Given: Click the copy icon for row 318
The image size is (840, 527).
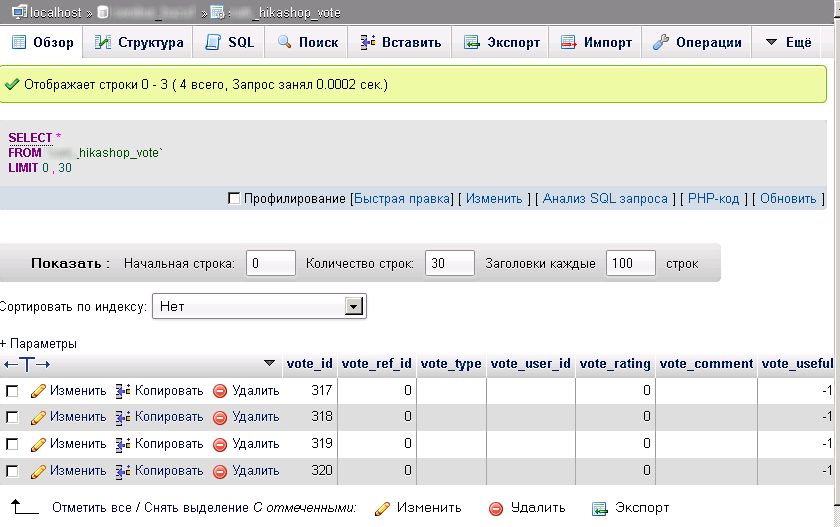Looking at the screenshot, I should tap(124, 417).
